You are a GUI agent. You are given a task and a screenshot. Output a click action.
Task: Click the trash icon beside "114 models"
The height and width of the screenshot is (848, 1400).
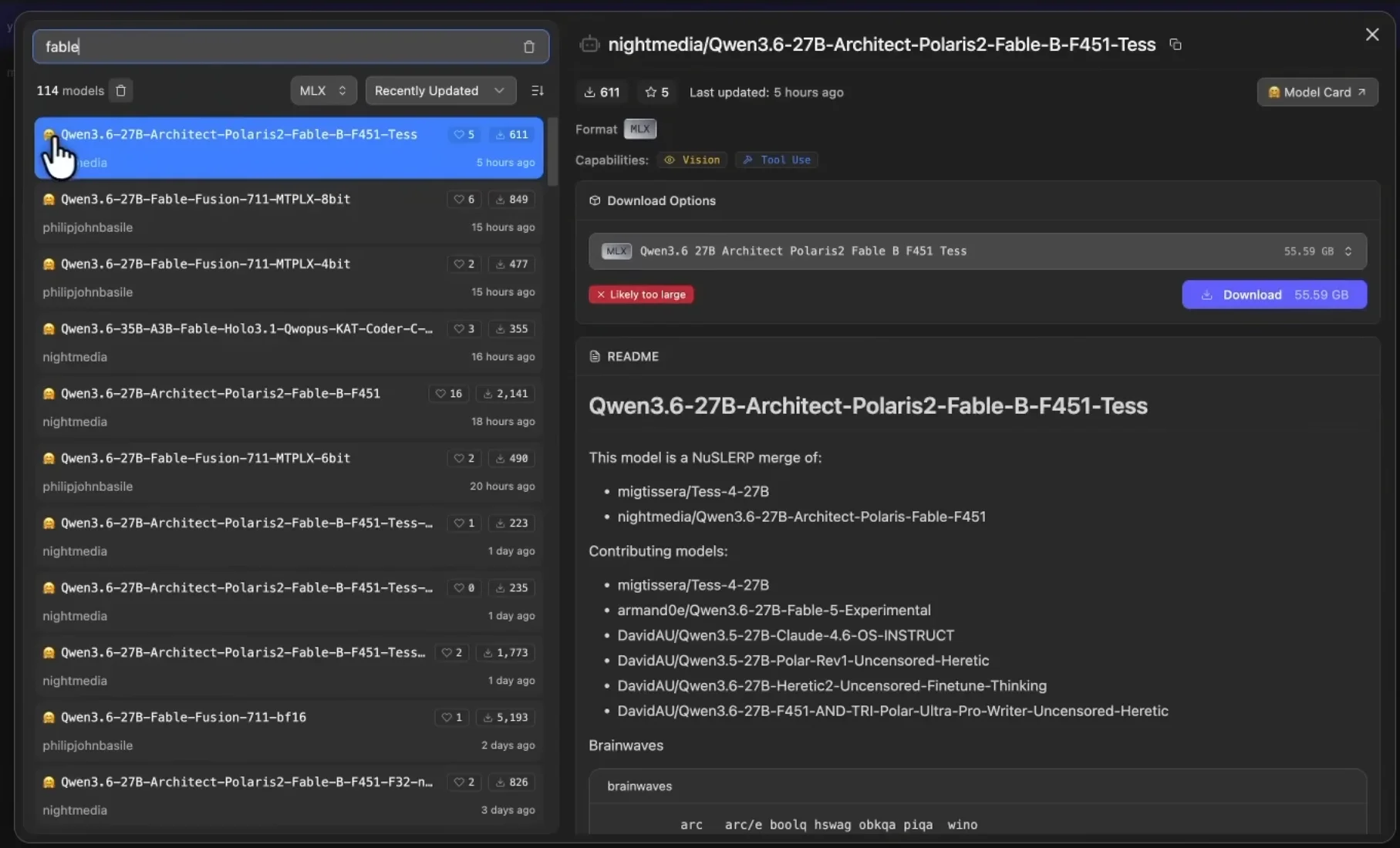click(x=121, y=91)
